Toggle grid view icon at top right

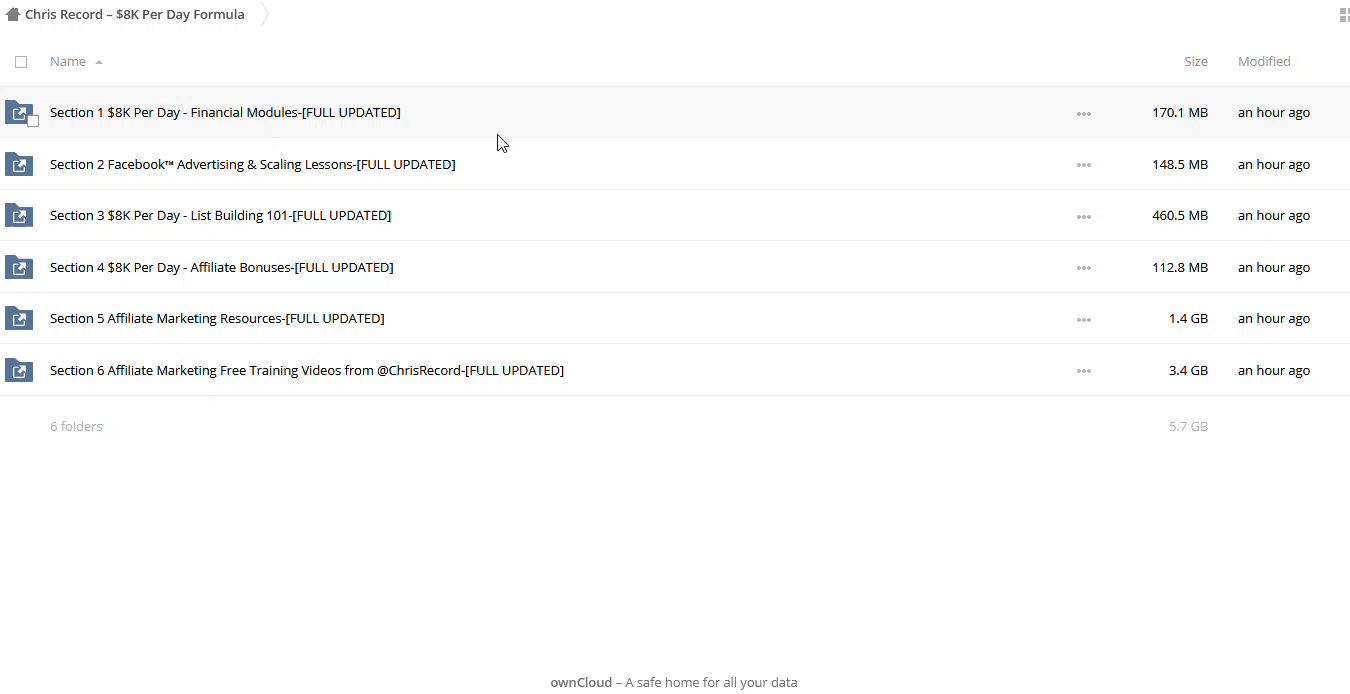click(1343, 15)
